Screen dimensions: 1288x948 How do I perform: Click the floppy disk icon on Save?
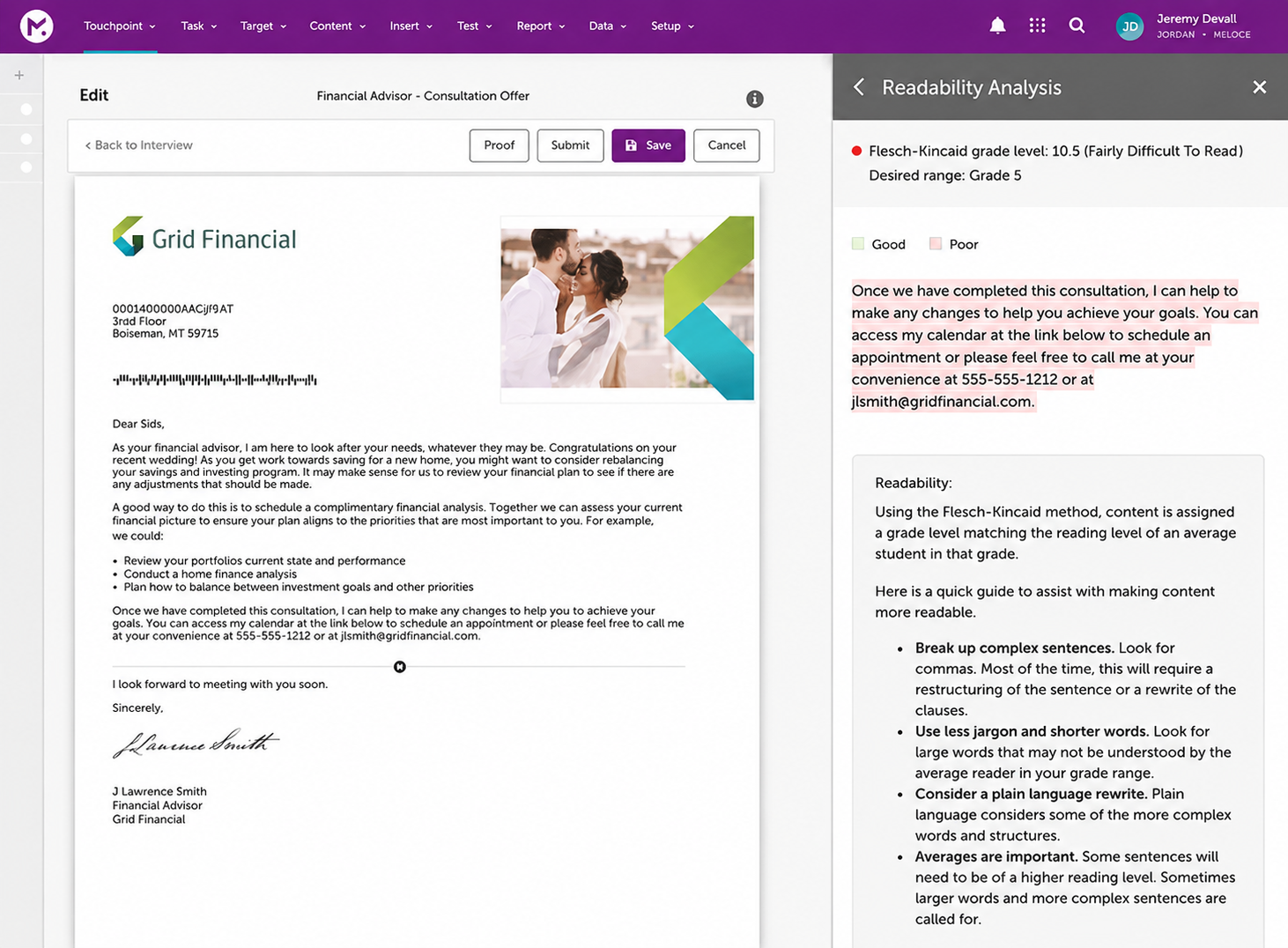pos(631,145)
